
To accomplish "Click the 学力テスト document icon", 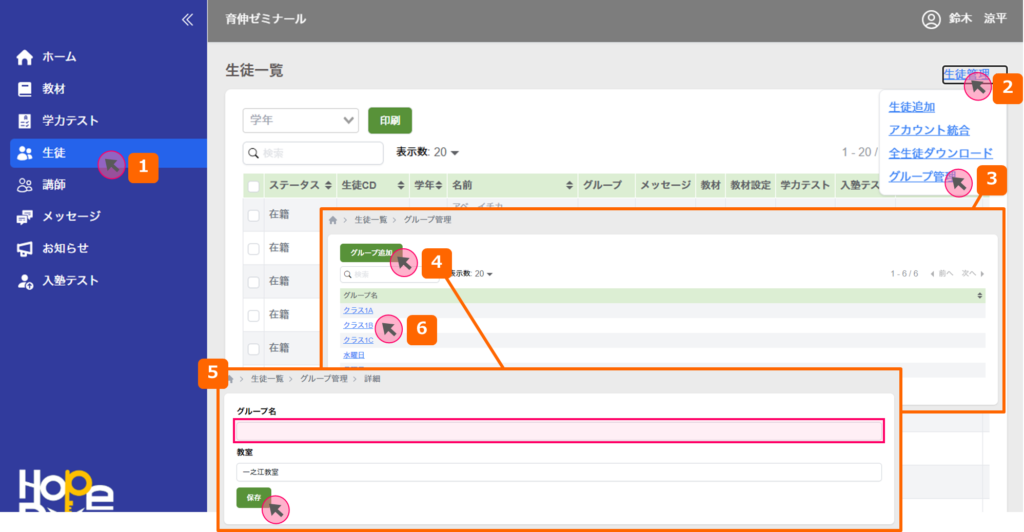I will coord(25,121).
